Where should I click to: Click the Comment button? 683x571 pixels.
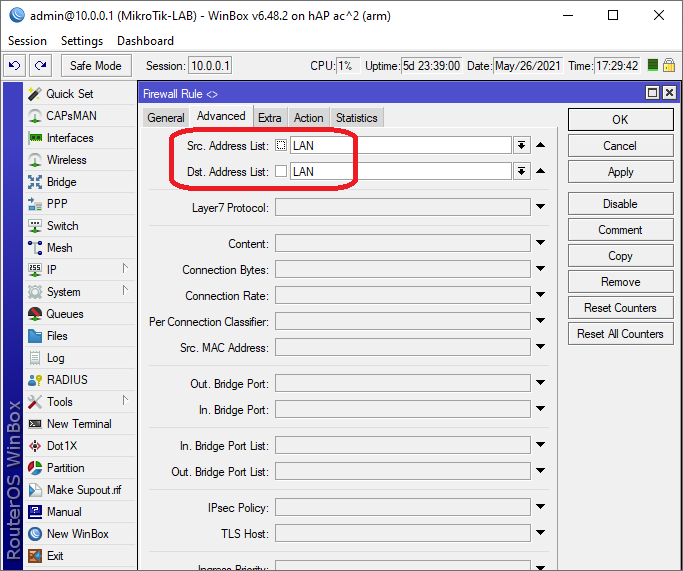pyautogui.click(x=620, y=230)
